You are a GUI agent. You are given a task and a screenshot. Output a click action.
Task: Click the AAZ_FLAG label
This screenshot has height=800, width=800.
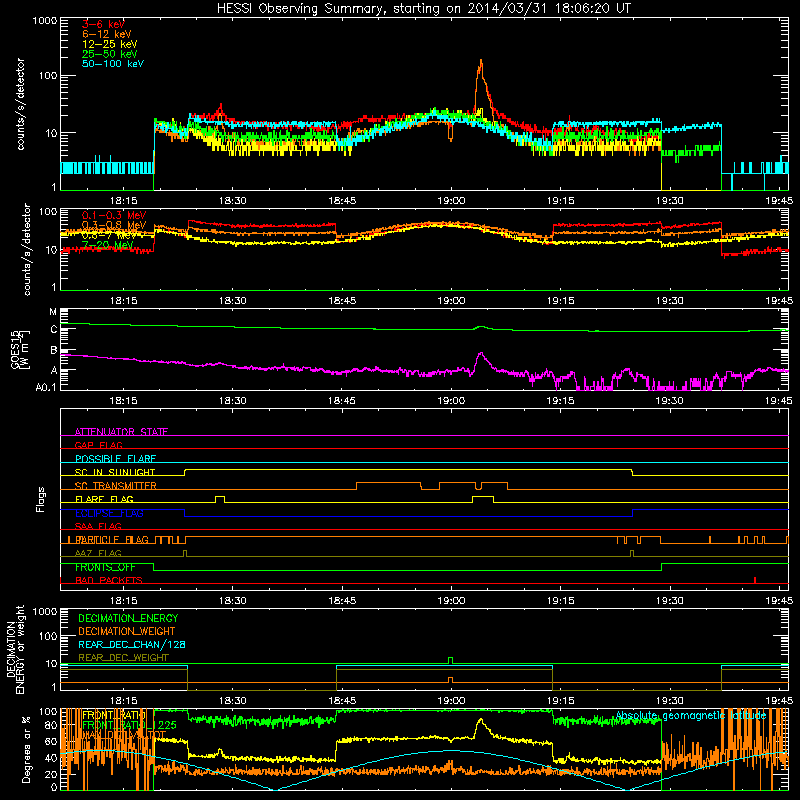coord(98,553)
